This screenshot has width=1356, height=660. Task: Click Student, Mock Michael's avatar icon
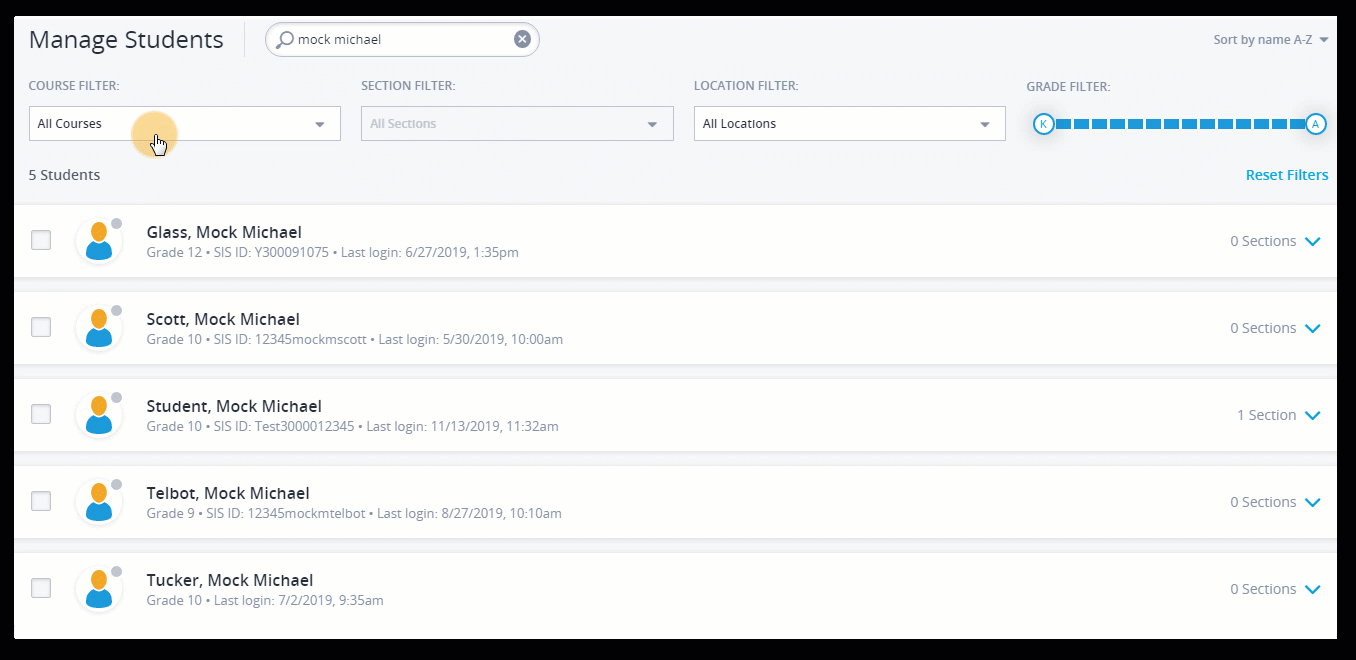tap(99, 415)
